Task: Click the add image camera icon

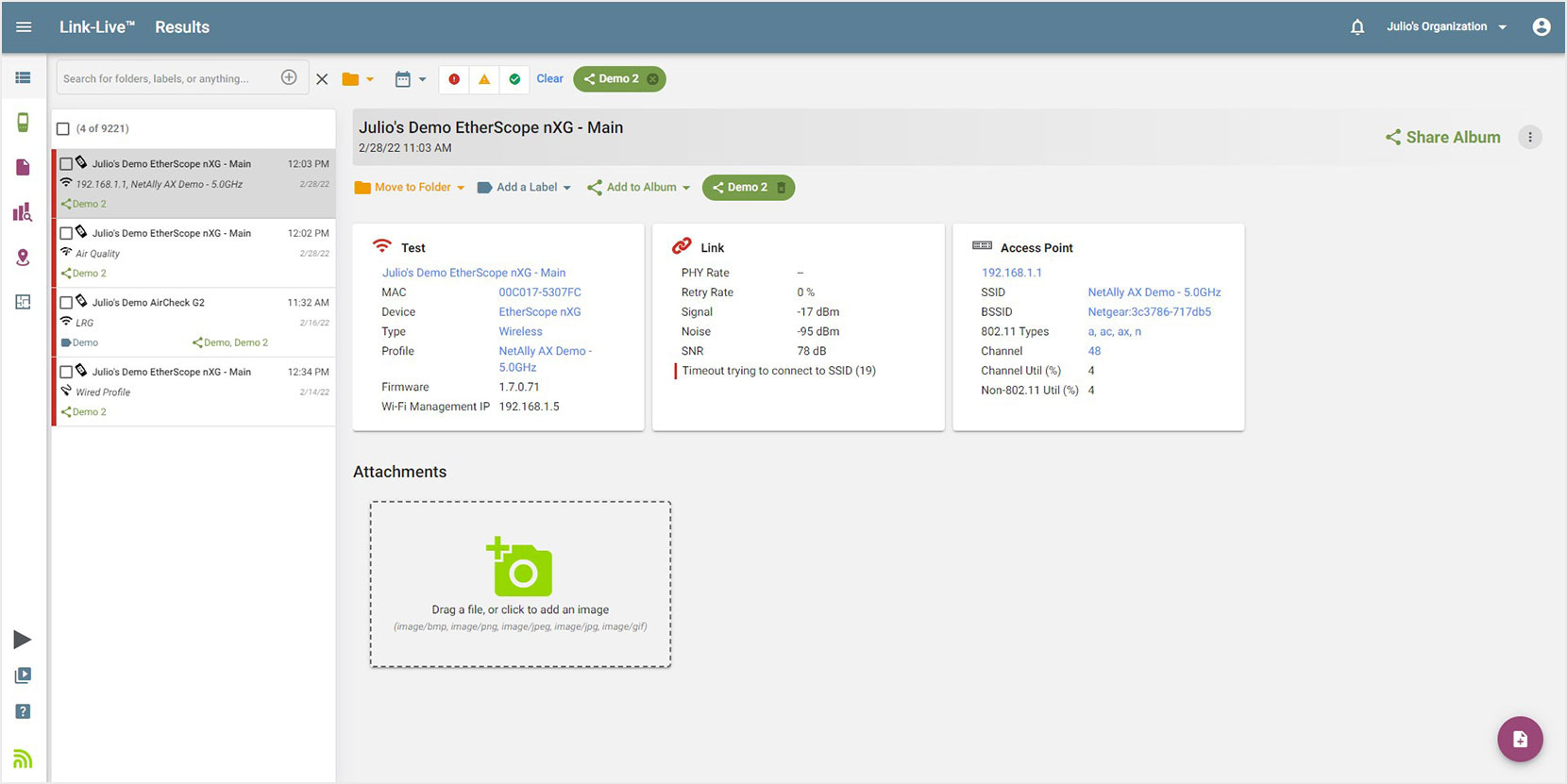Action: [x=519, y=567]
